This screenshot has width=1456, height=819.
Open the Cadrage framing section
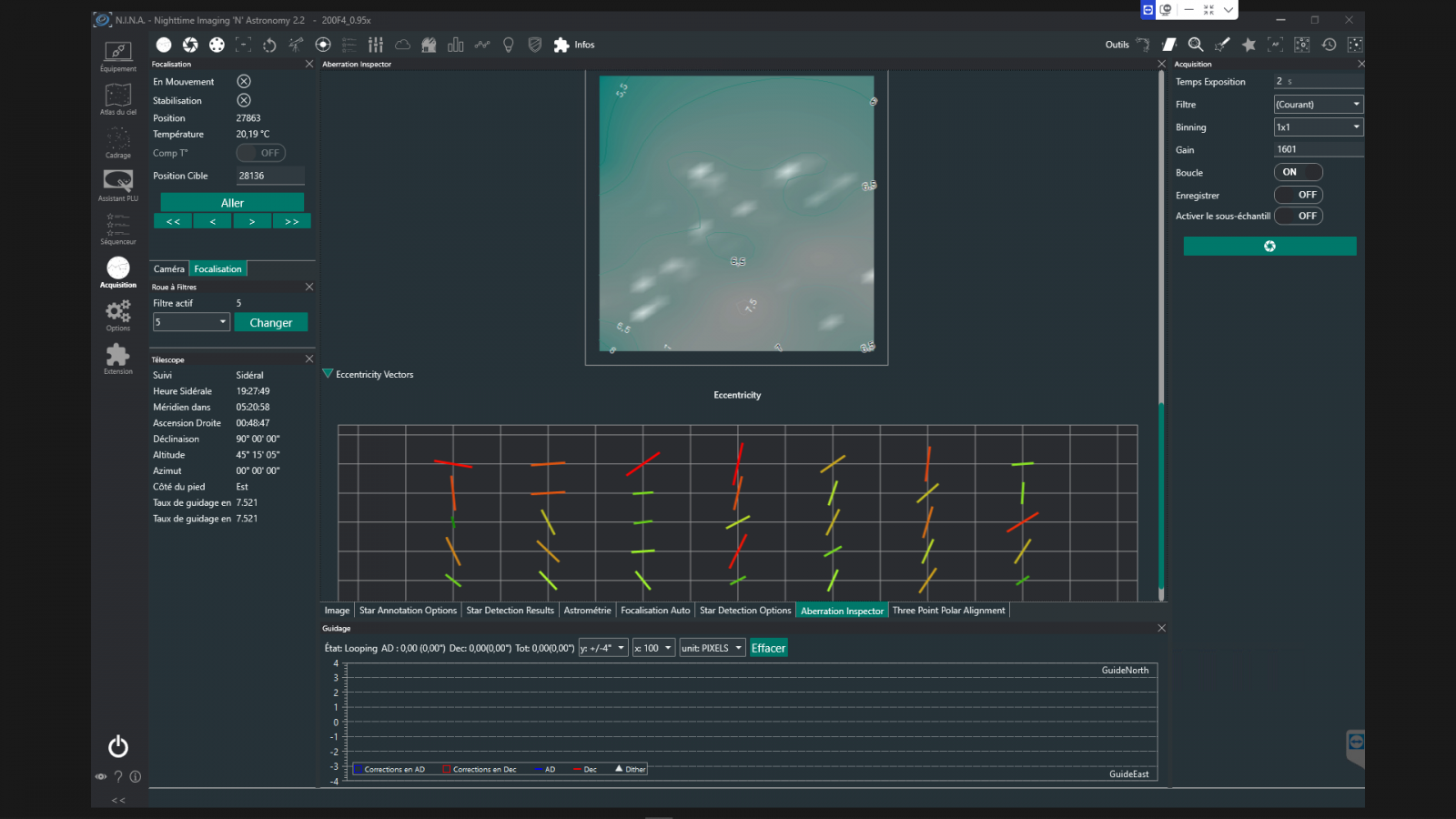coord(118,143)
